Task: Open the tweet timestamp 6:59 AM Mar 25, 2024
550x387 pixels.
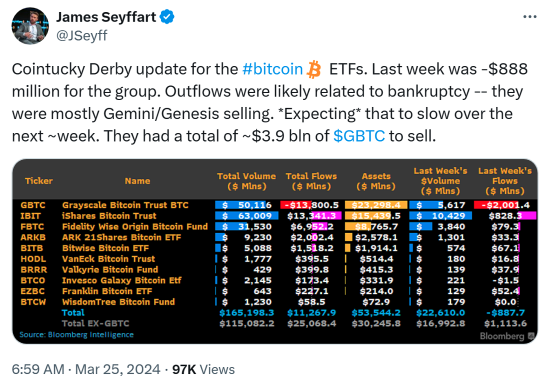Action: (86, 369)
